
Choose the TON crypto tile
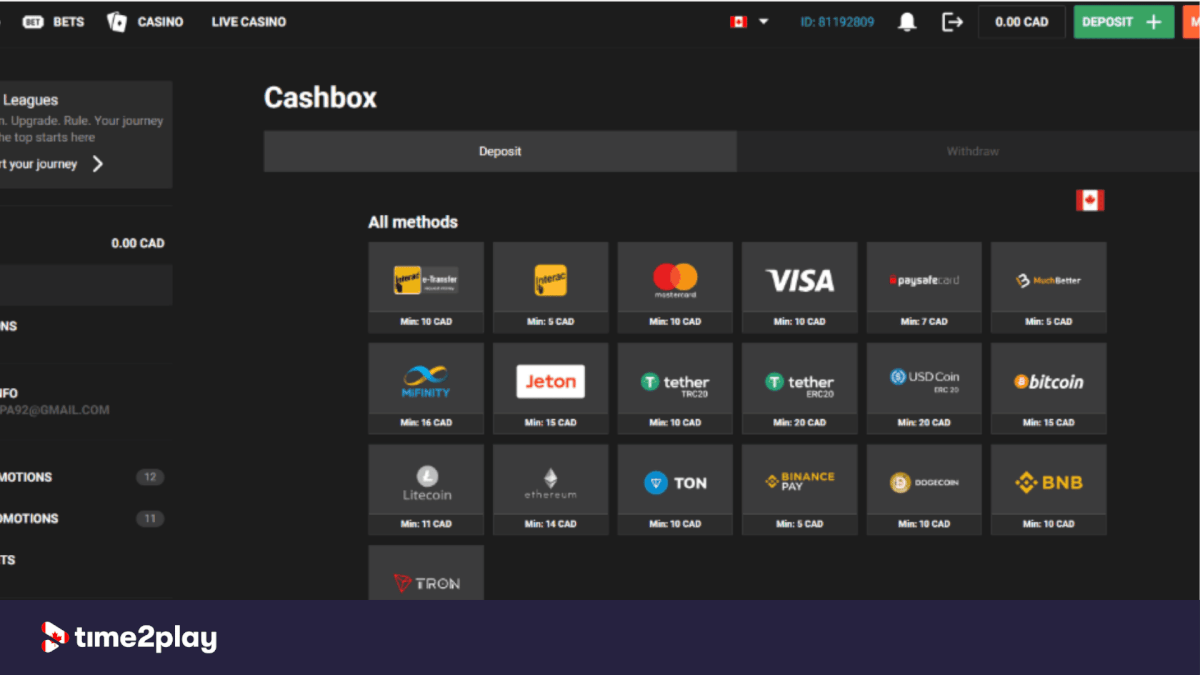tap(675, 489)
